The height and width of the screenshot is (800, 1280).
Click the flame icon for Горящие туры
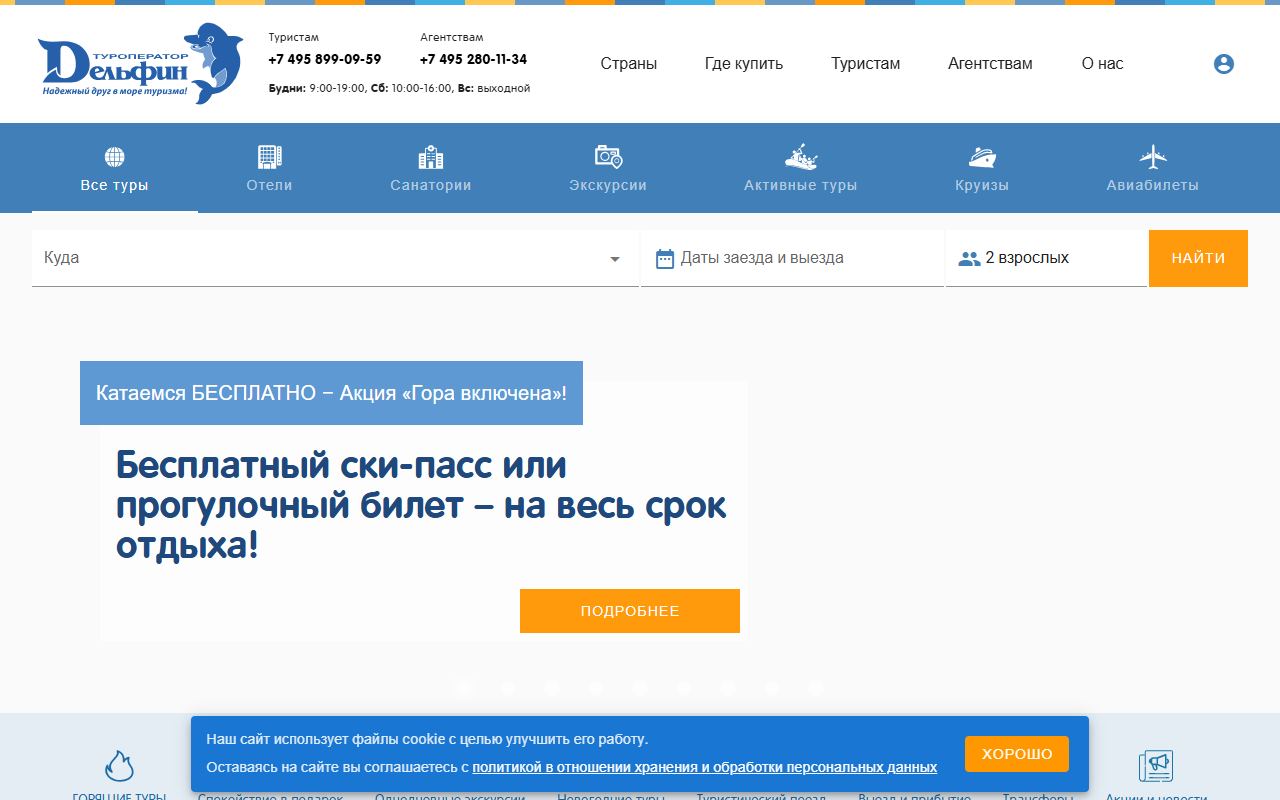[119, 767]
